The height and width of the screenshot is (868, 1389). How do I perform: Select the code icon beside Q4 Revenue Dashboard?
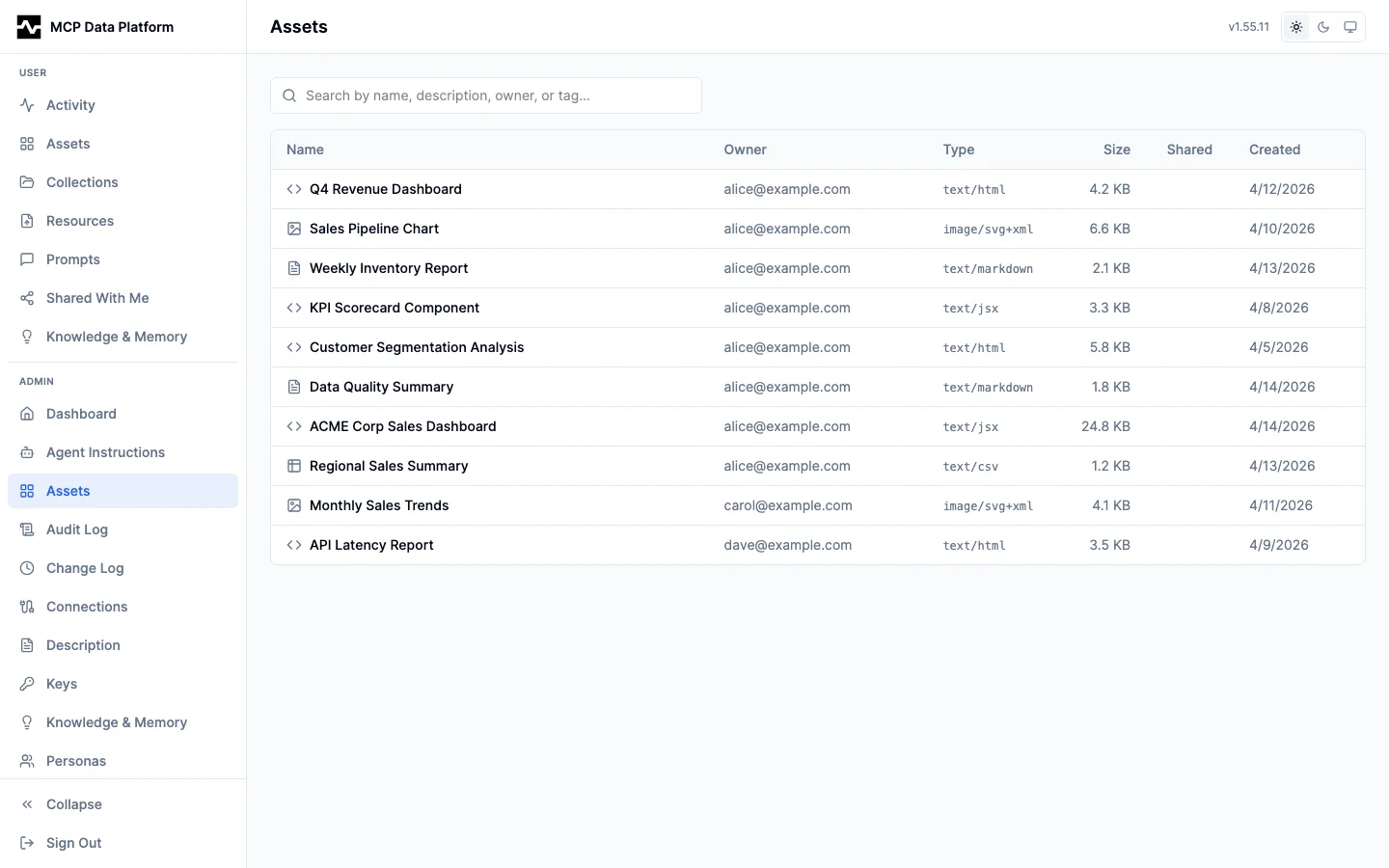click(x=293, y=189)
